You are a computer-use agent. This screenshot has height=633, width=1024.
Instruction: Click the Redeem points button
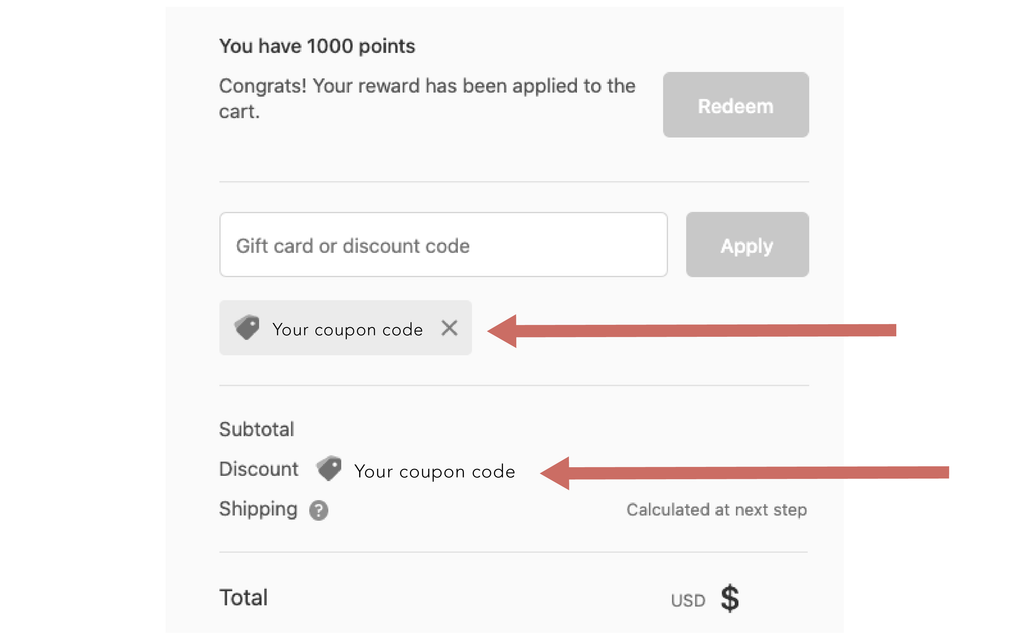(735, 105)
